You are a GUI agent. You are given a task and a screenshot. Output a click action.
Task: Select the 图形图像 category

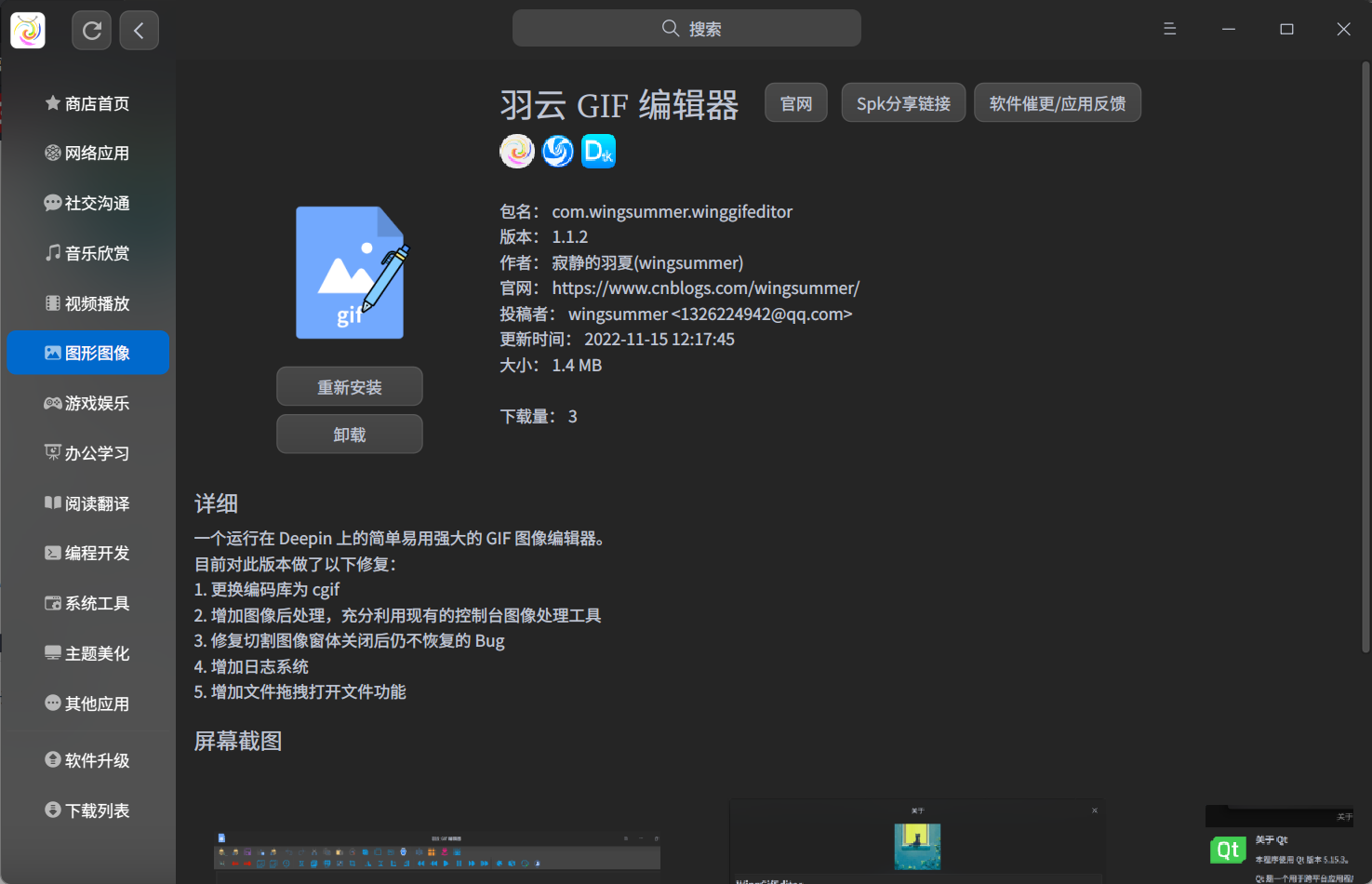[87, 353]
